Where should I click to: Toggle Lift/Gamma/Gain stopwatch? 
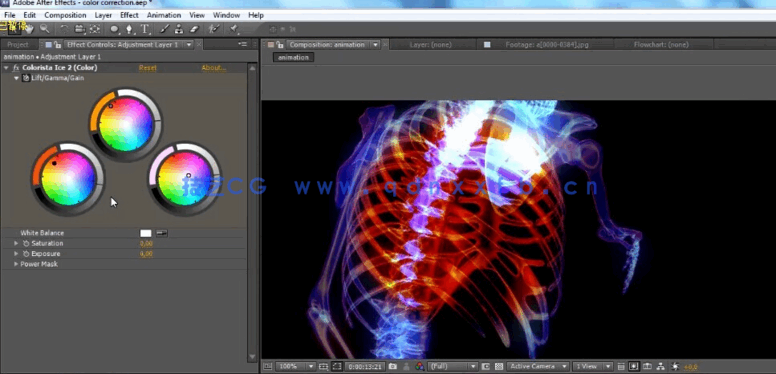27,78
